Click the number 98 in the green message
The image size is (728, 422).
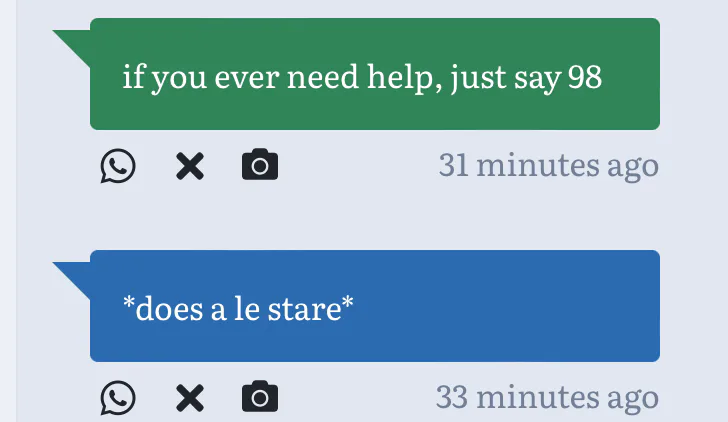pos(585,77)
